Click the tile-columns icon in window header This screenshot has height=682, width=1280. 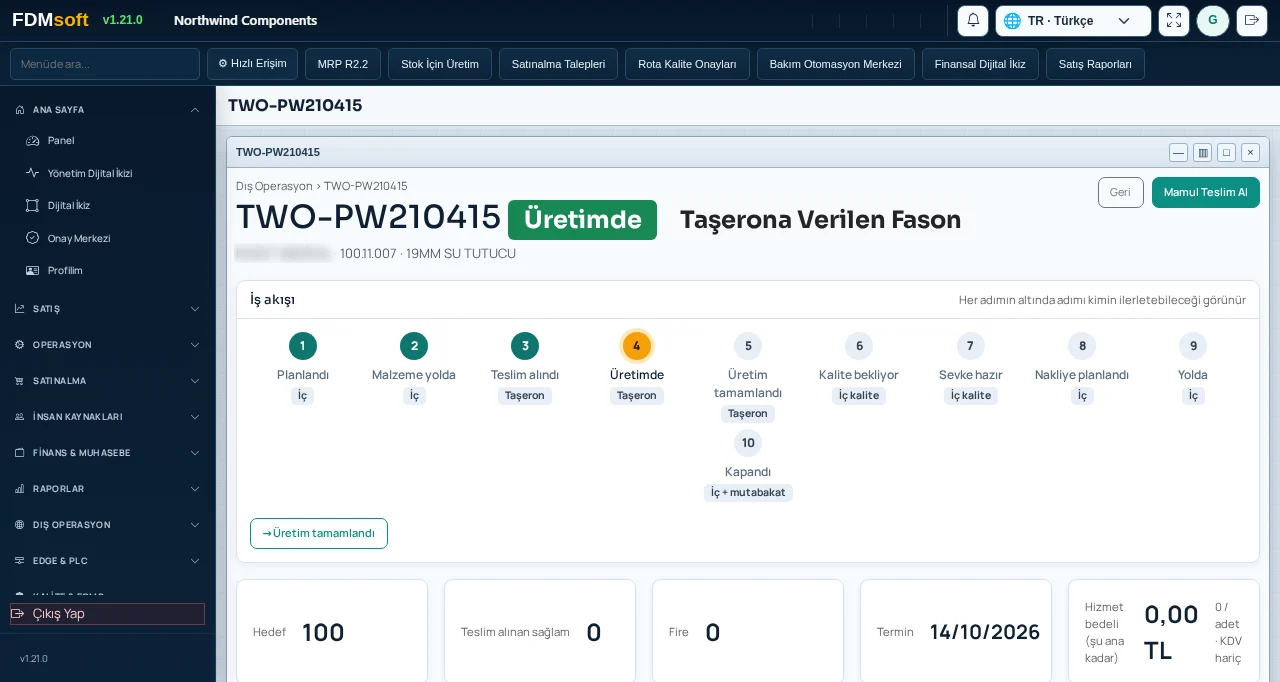(x=1202, y=152)
